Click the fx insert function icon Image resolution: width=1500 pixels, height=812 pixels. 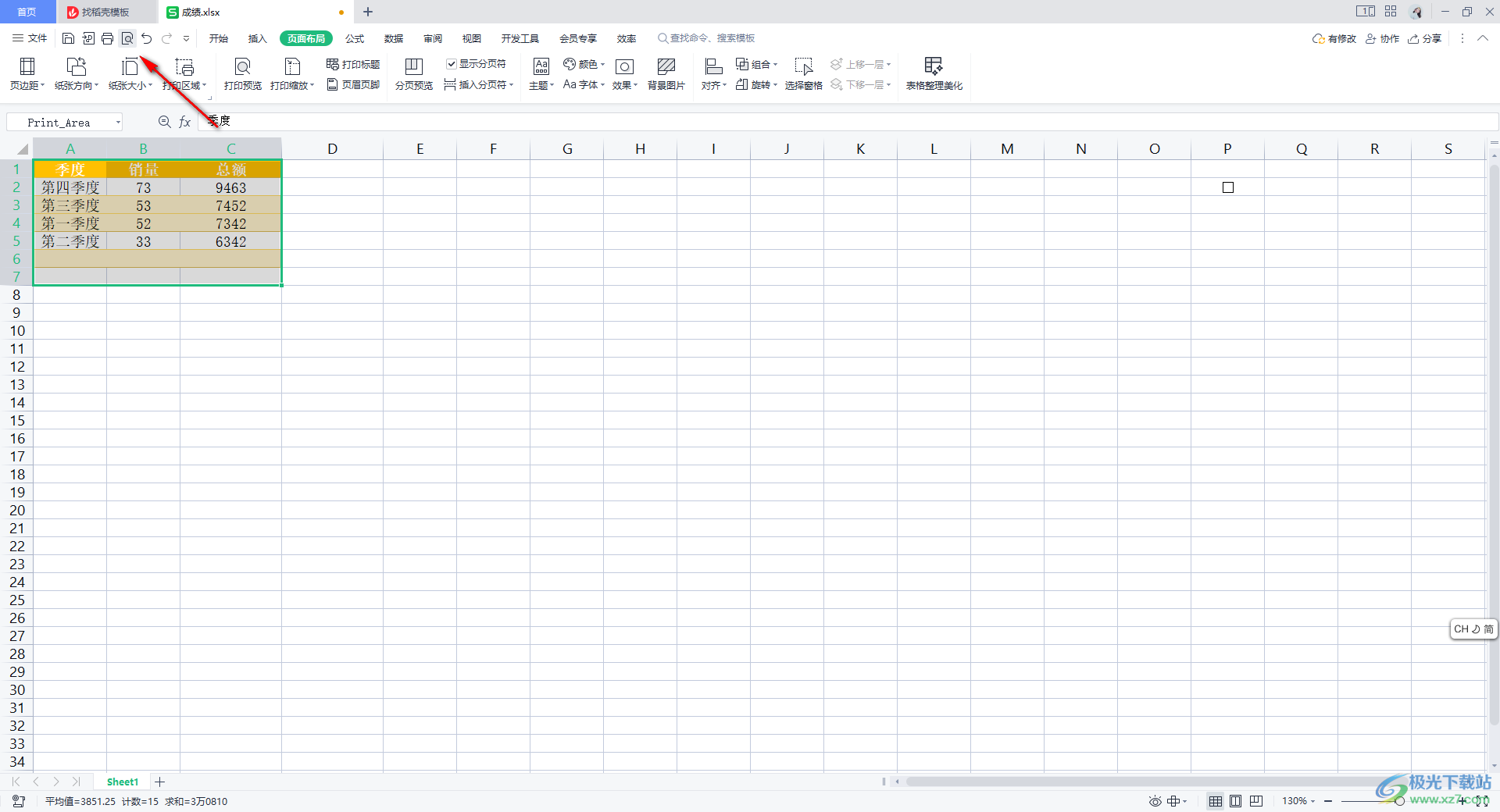(185, 122)
